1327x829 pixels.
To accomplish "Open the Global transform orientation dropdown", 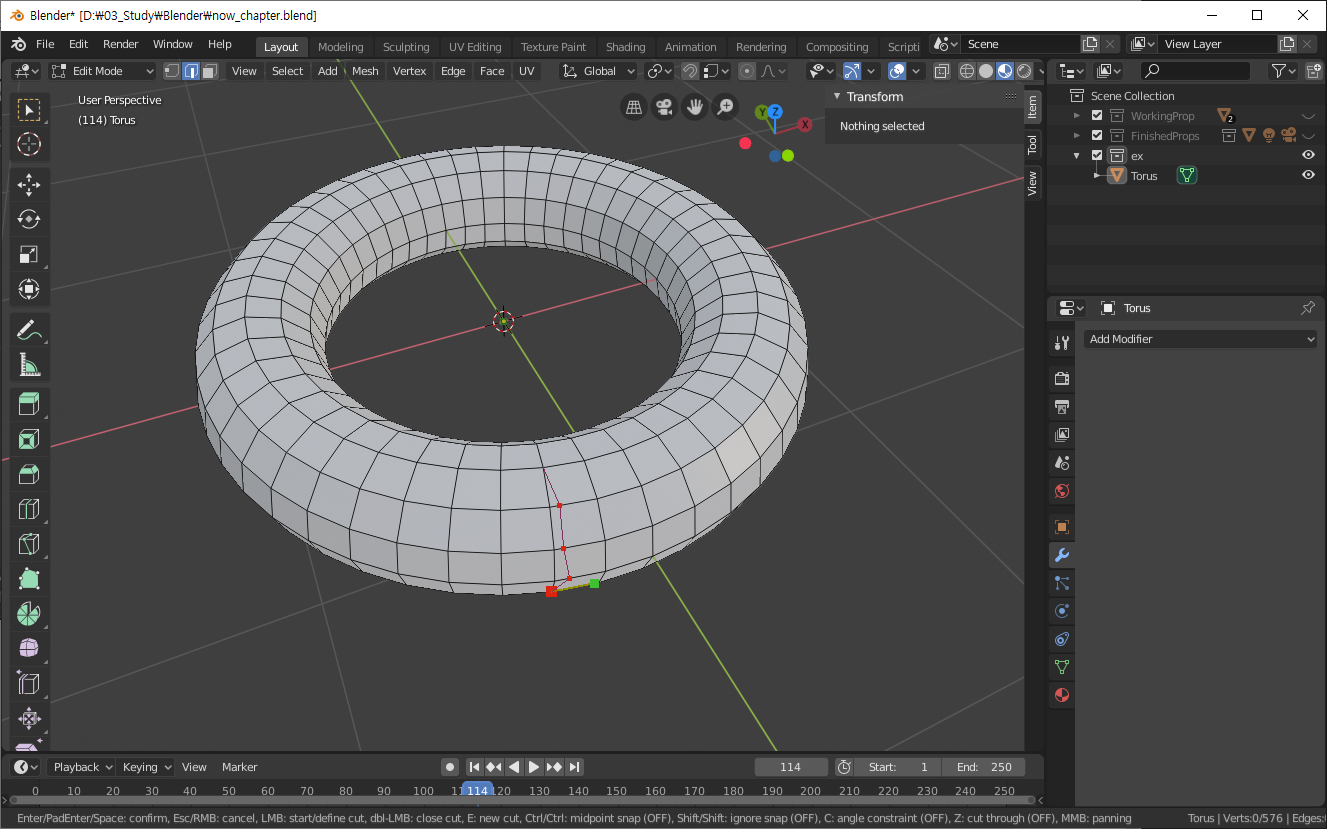I will pyautogui.click(x=599, y=71).
